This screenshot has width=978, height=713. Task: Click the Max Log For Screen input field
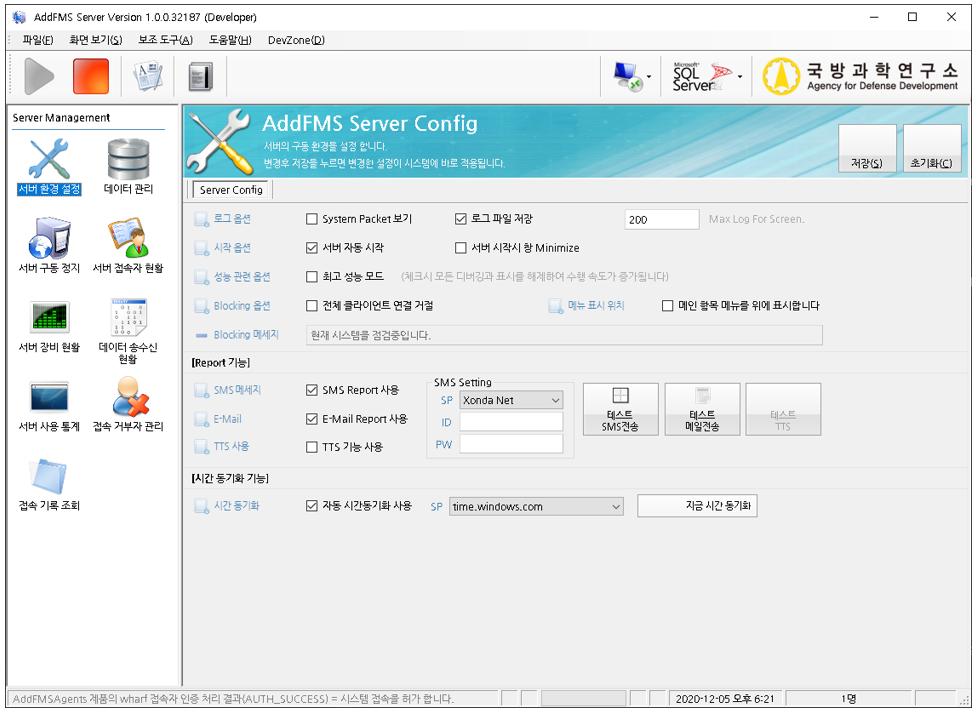click(661, 219)
